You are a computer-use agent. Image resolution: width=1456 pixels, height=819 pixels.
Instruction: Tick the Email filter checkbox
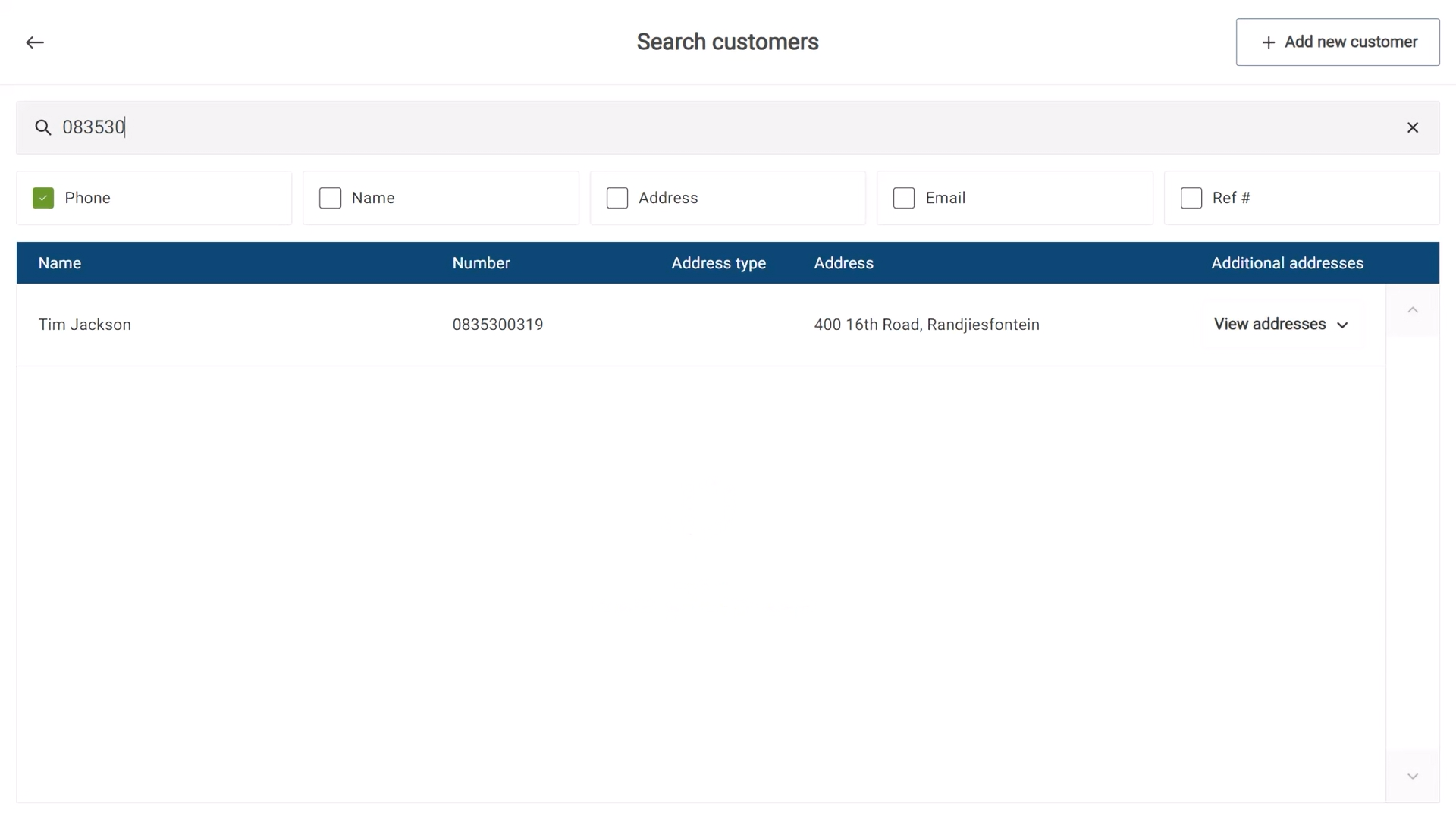point(904,198)
